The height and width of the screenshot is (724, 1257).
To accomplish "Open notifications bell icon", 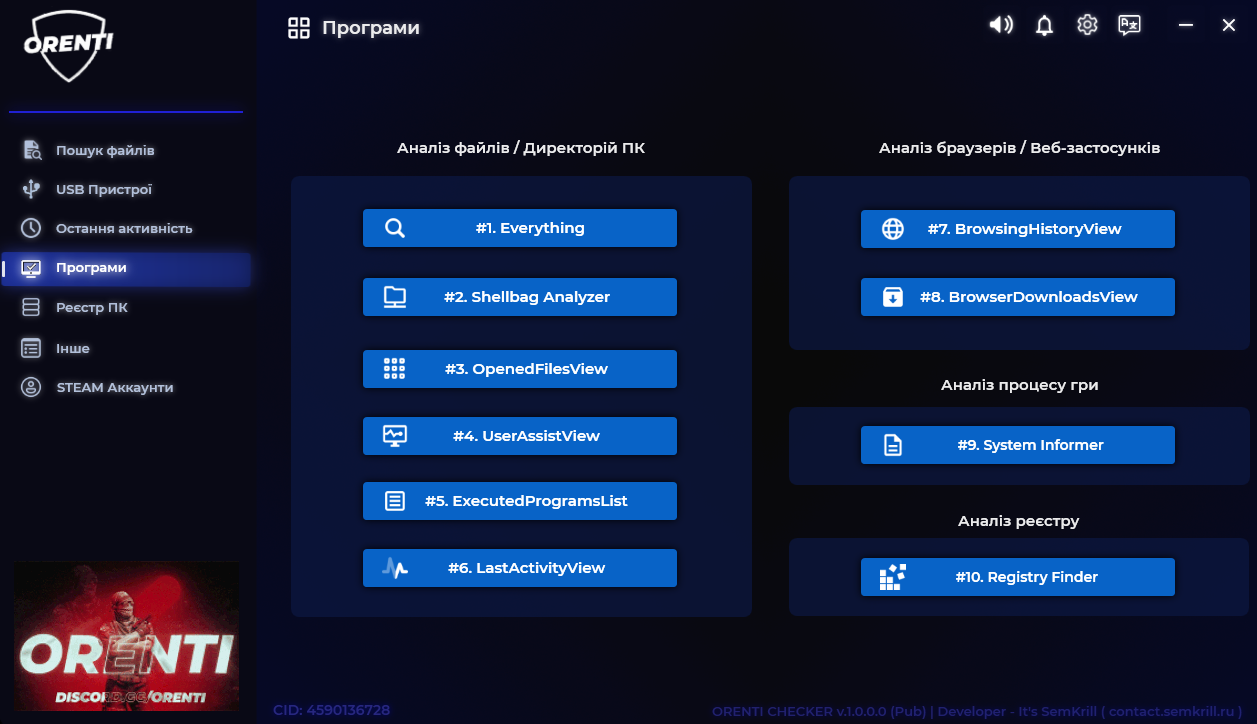I will pos(1044,26).
